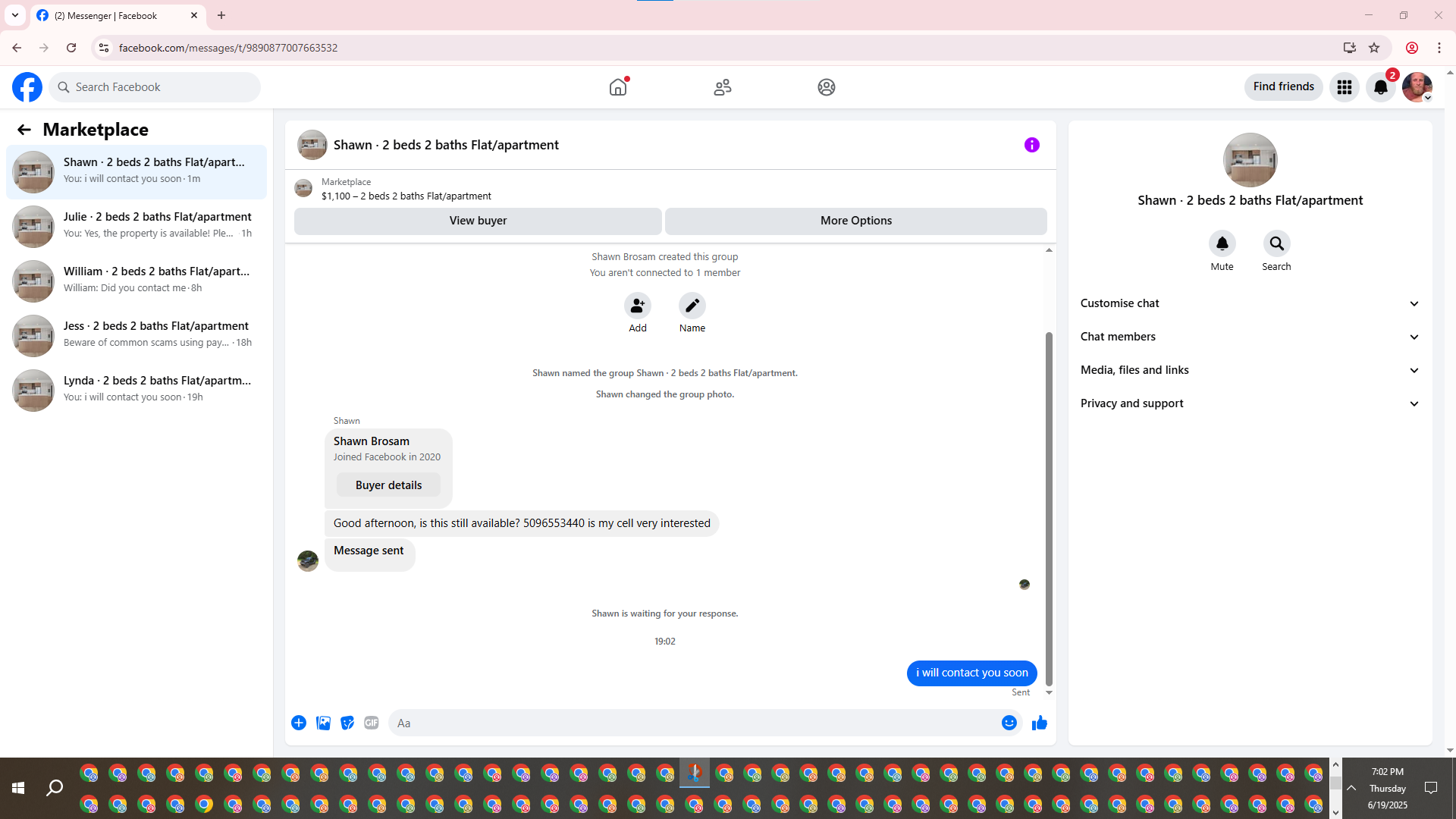
Task: Open William's apartment conversation
Action: (x=136, y=281)
